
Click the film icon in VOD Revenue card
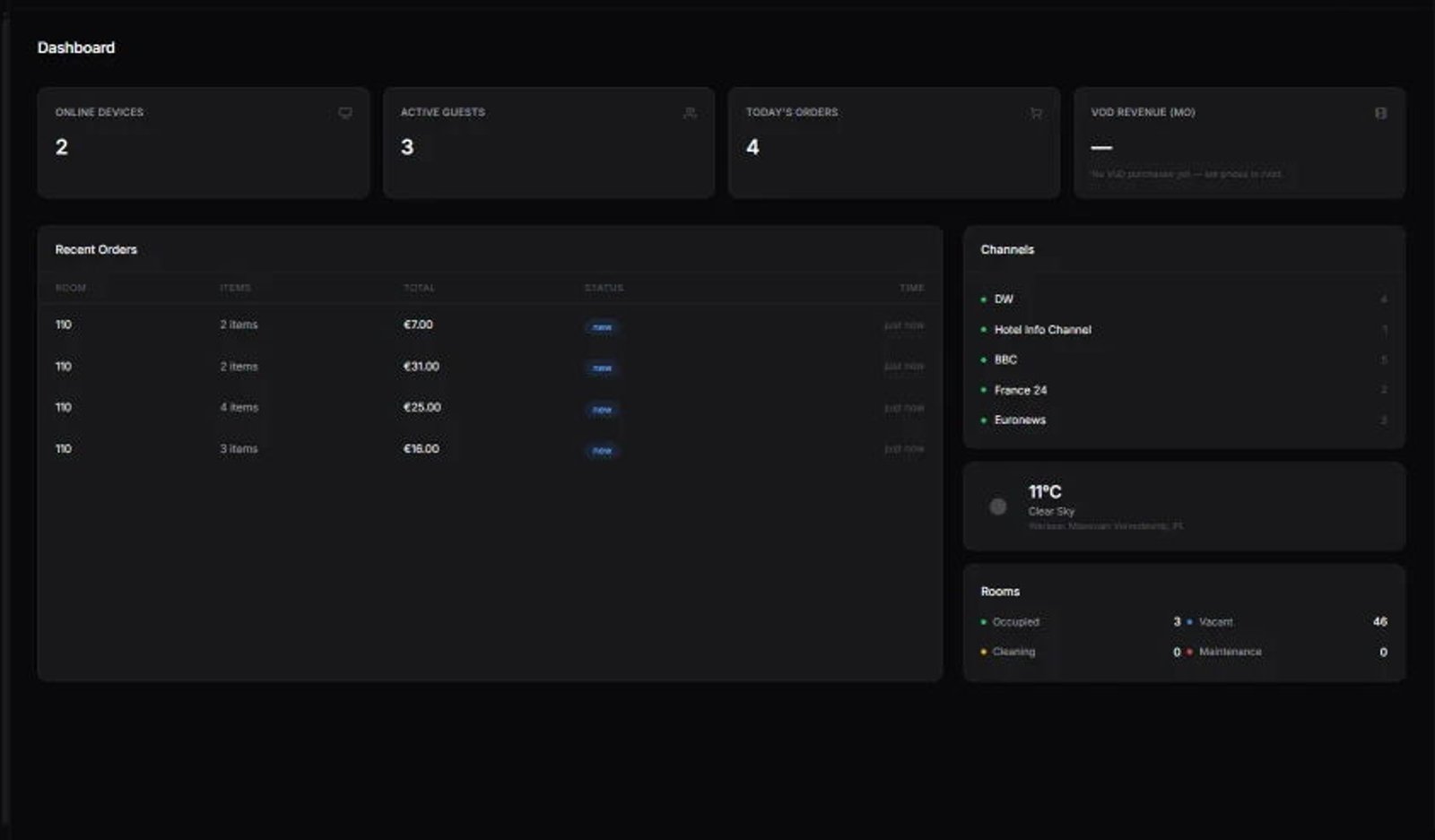(1381, 113)
